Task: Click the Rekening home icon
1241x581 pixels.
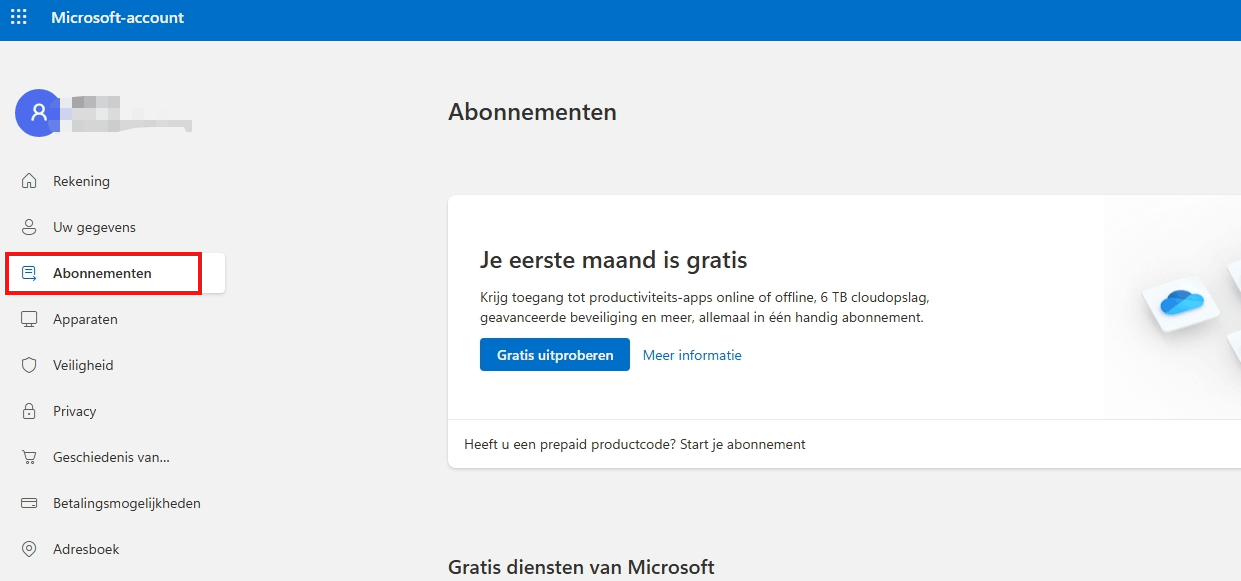Action: 30,181
